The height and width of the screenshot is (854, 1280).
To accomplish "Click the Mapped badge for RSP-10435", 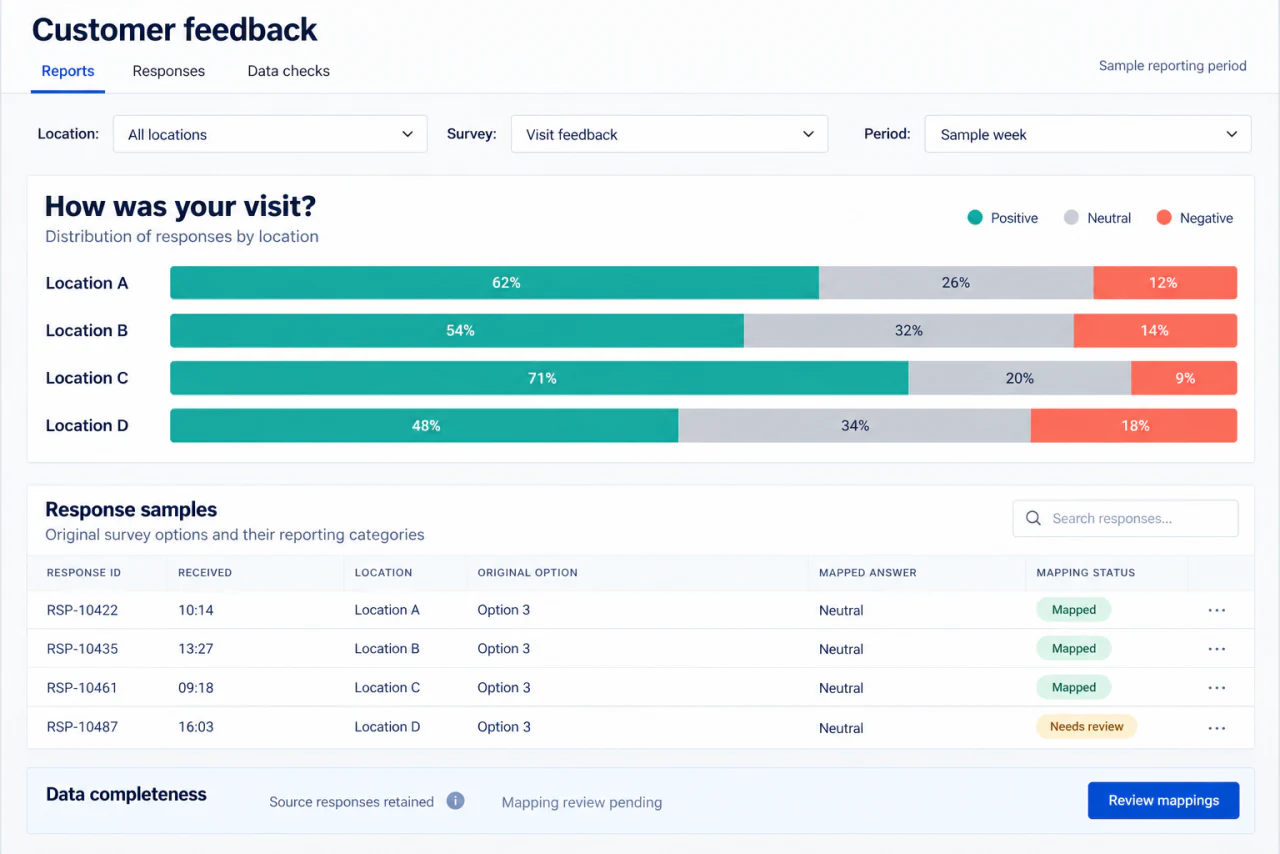I will [1073, 648].
